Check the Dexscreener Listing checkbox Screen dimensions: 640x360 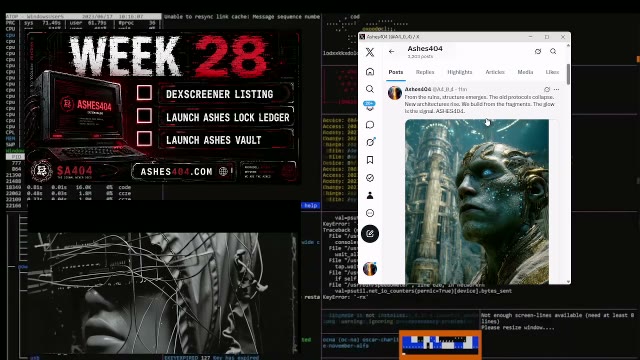[144, 93]
